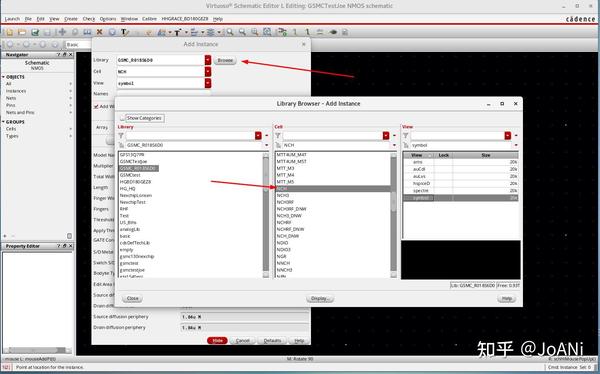
Task: Click the library book toolbar icon
Action: [x=87, y=33]
